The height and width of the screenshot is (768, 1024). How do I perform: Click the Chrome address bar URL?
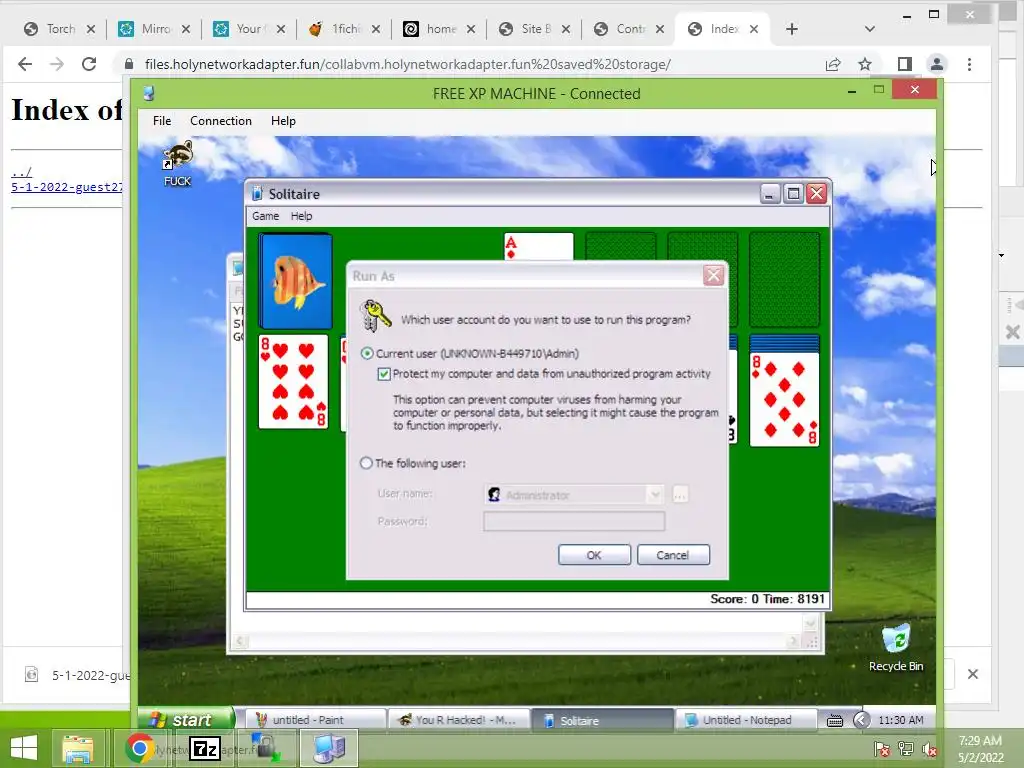click(x=408, y=64)
